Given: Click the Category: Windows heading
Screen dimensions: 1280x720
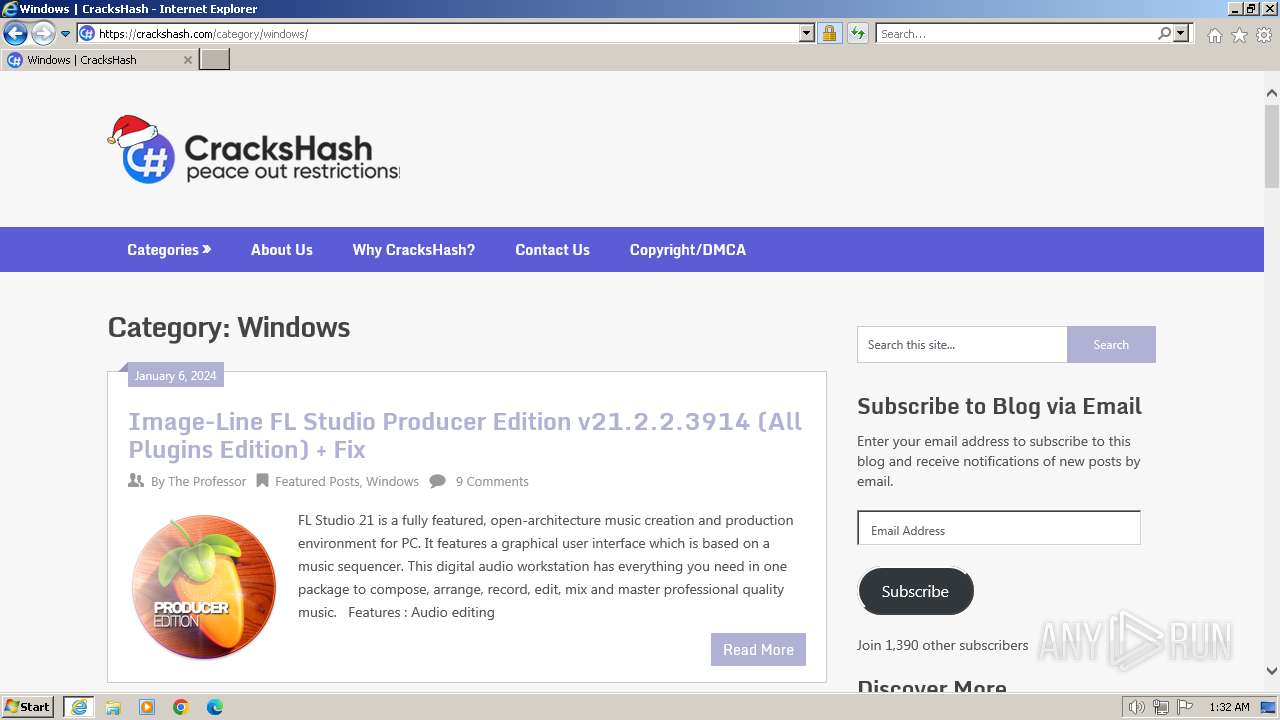Looking at the screenshot, I should (x=229, y=327).
